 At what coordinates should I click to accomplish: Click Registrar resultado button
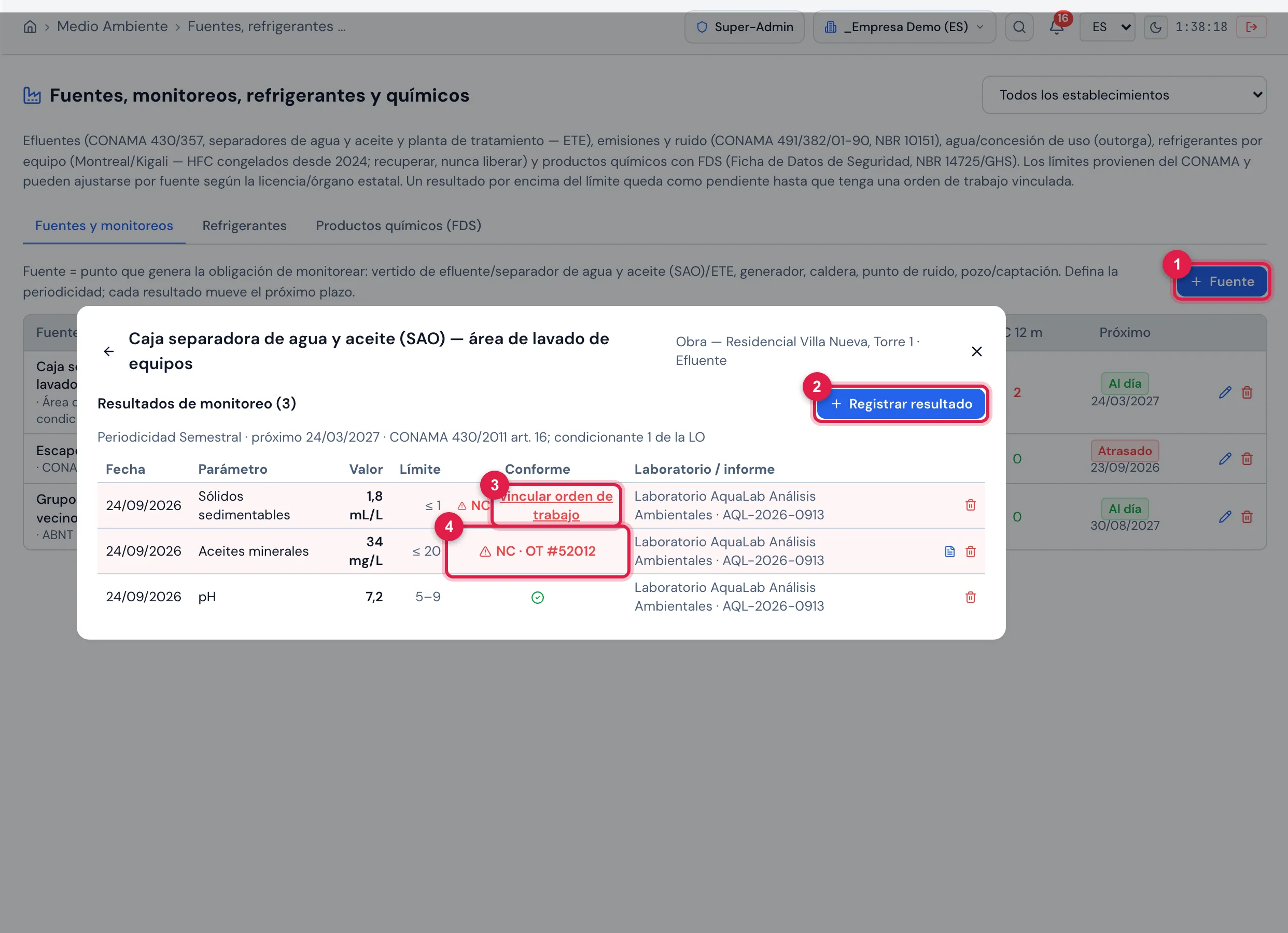pos(901,404)
